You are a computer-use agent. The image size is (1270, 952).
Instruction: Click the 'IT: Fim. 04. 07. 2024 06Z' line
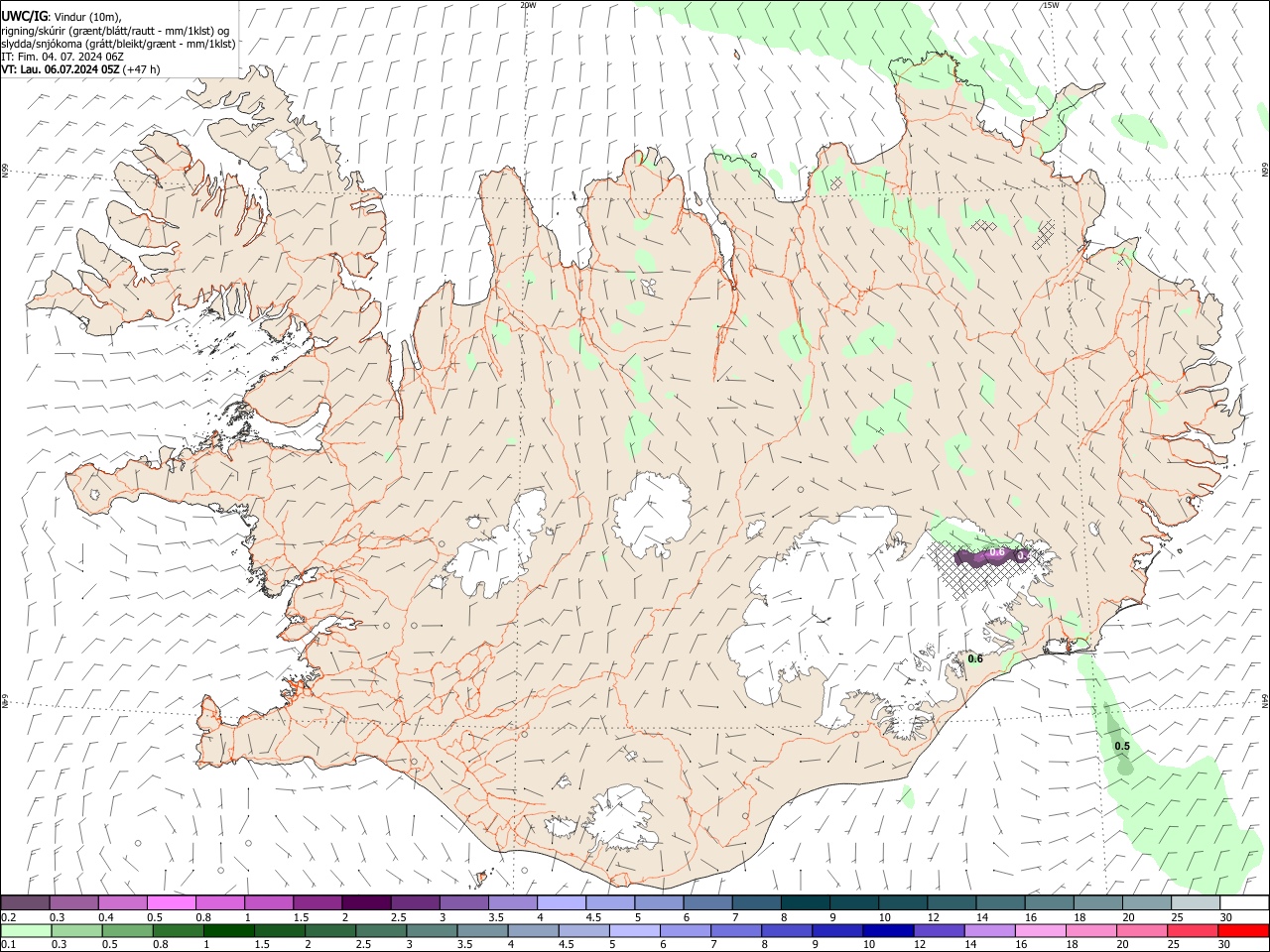pos(63,57)
